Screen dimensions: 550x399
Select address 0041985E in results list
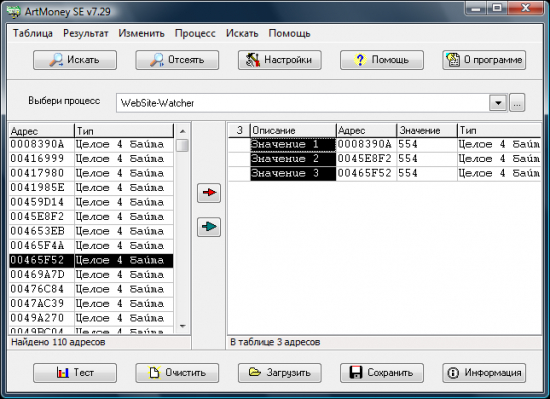[x=41, y=188]
